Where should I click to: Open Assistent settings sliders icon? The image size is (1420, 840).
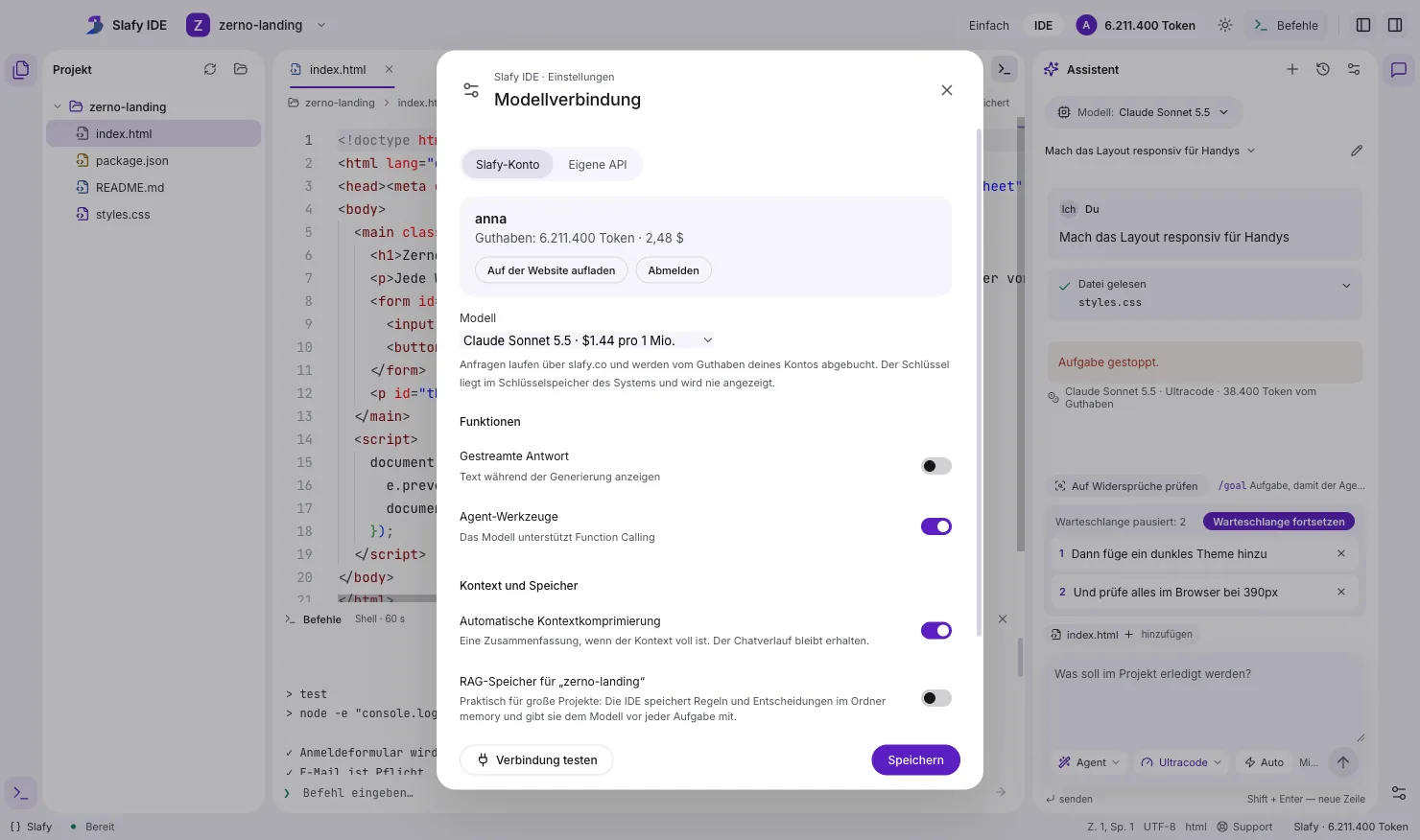pyautogui.click(x=1354, y=69)
